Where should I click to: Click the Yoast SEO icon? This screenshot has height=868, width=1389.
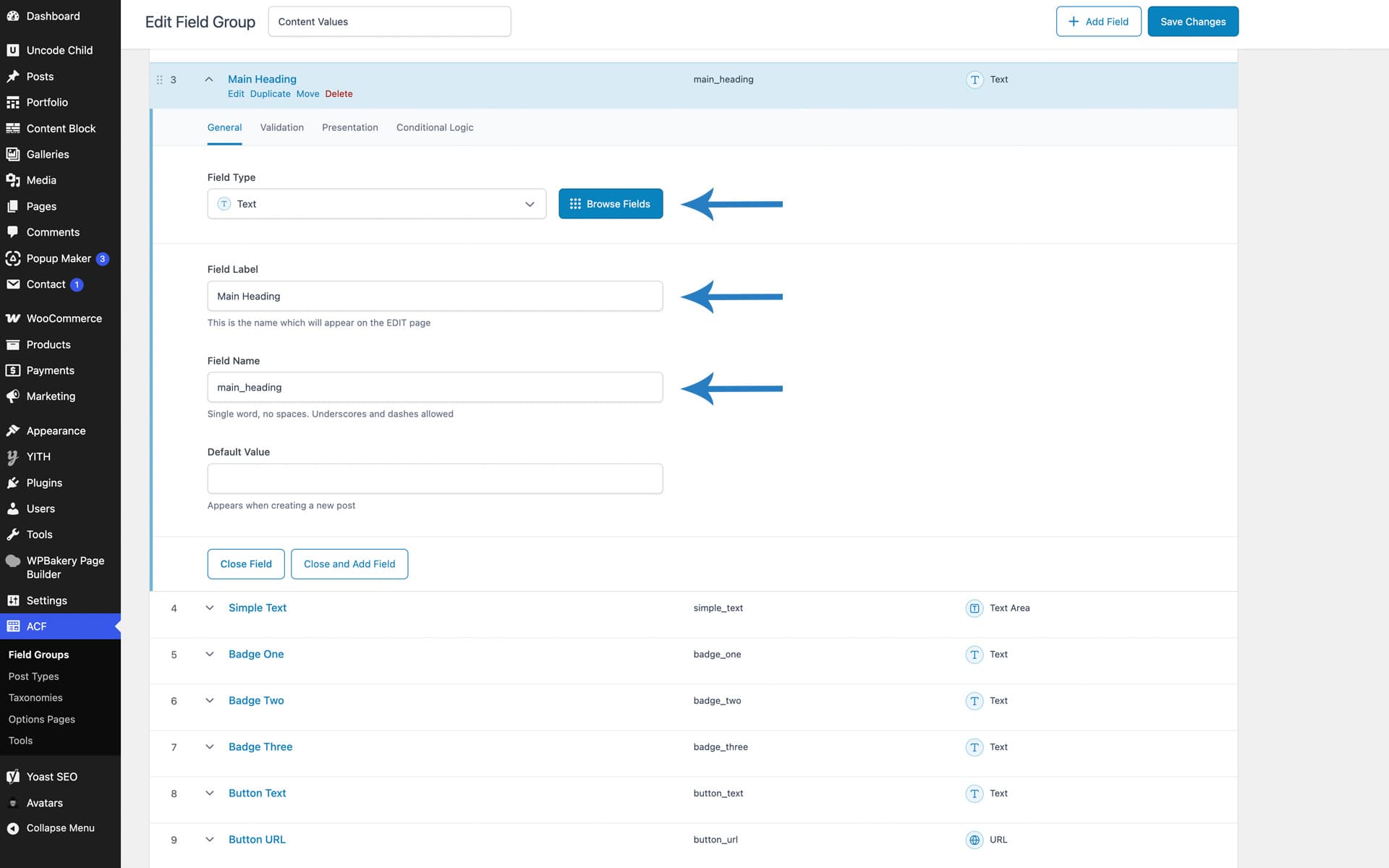click(13, 777)
